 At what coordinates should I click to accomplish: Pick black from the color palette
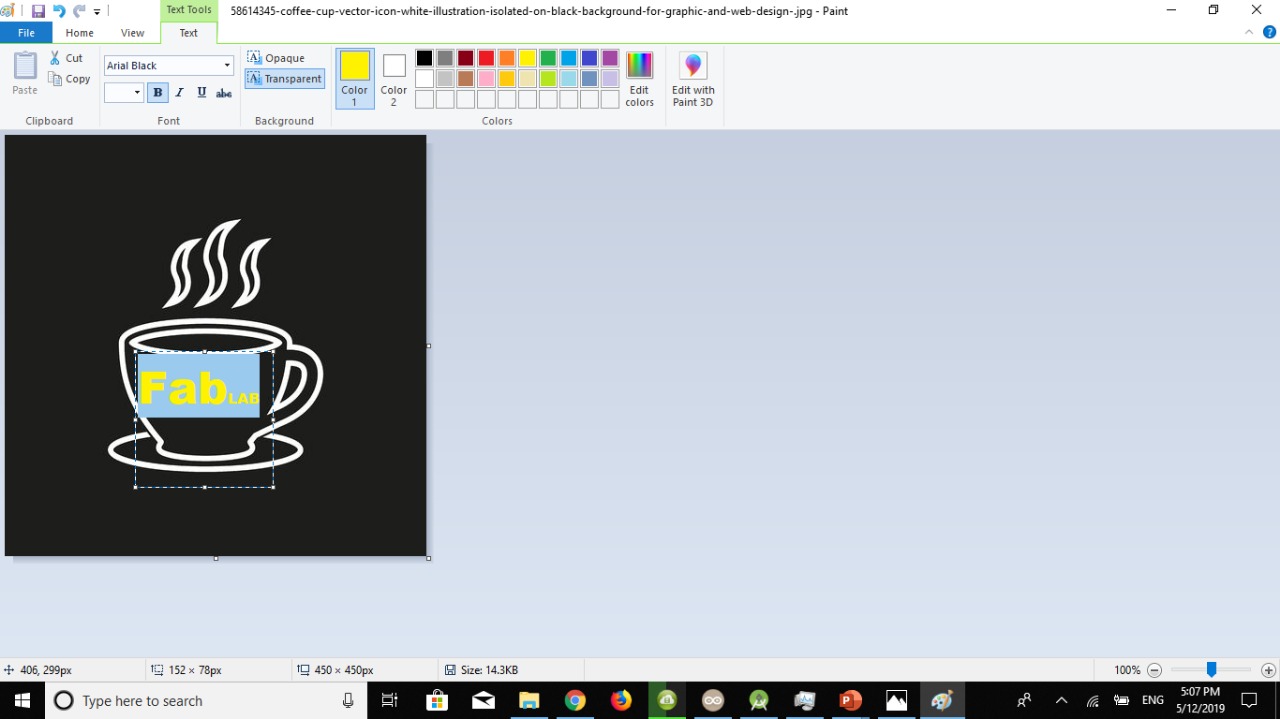coord(425,58)
